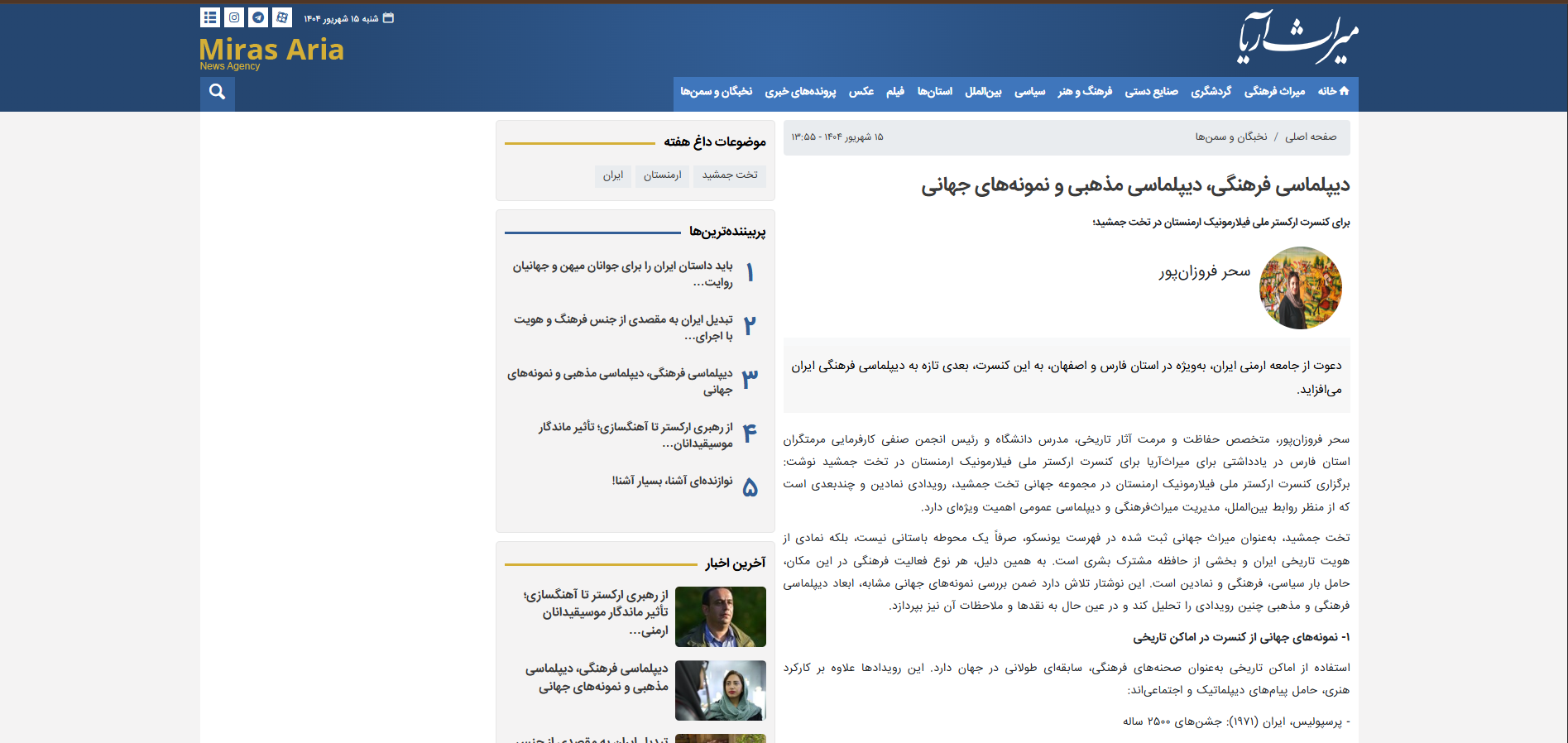Click the آخرین اخبار section heading
This screenshot has width=1568, height=743.
click(735, 563)
